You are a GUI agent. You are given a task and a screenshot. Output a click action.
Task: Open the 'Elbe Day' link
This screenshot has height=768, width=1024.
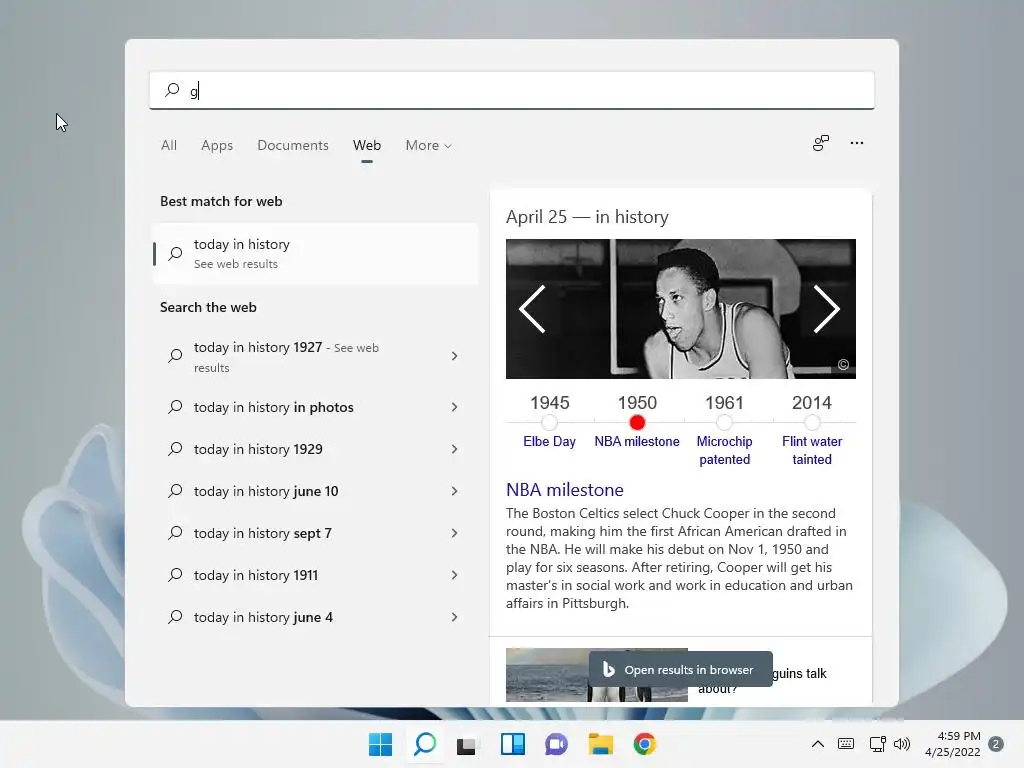[549, 441]
